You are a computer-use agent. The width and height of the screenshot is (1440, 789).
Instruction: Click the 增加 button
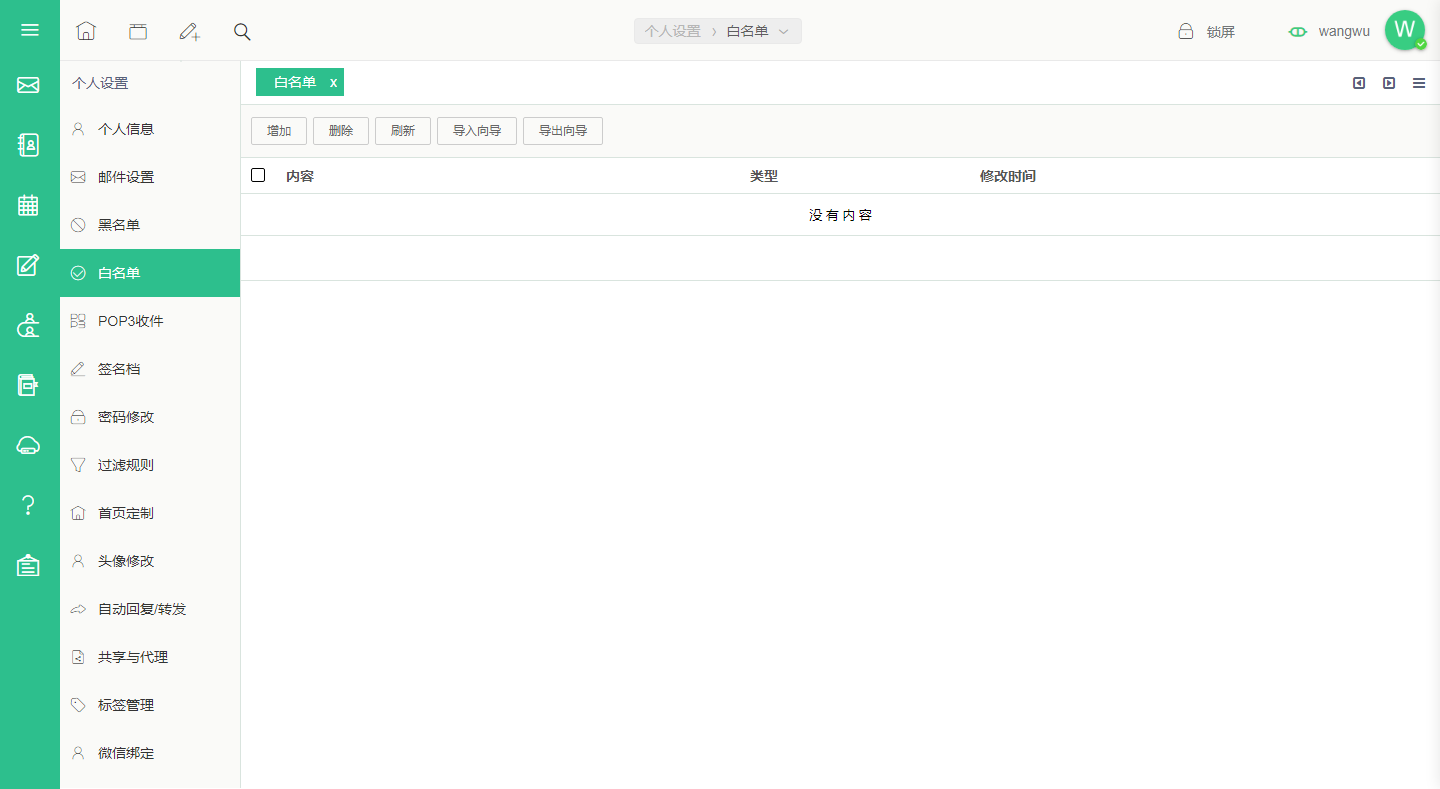coord(279,131)
